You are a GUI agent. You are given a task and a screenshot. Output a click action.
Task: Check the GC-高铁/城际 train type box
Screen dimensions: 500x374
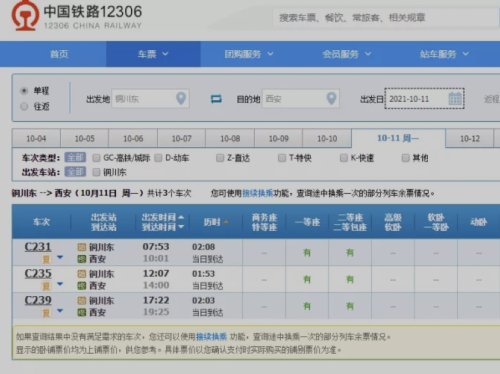click(x=96, y=158)
